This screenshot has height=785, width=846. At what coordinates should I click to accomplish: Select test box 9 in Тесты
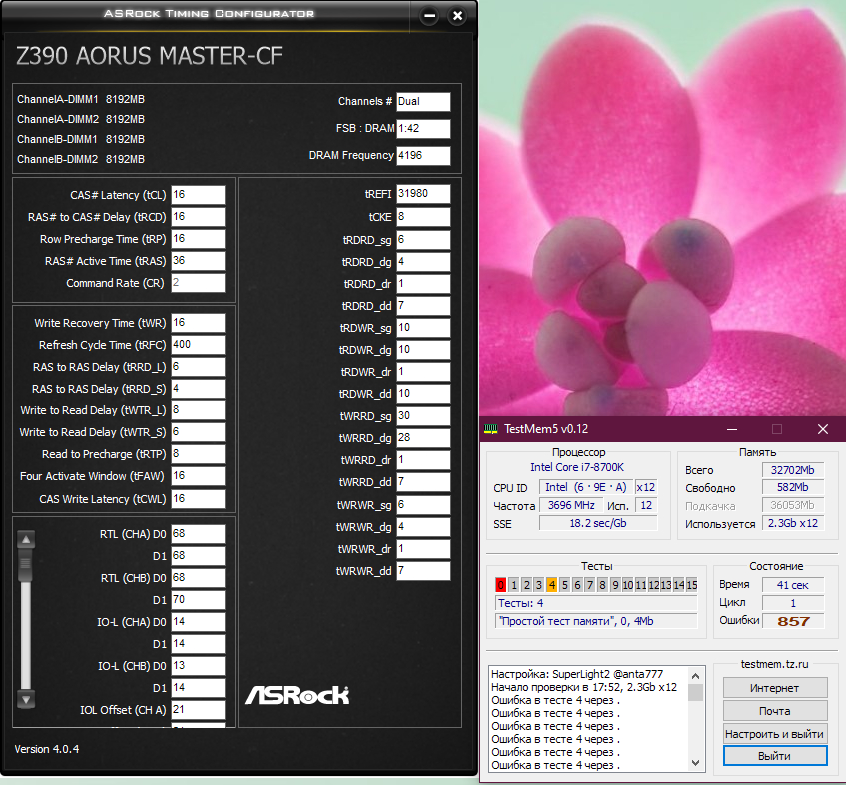[x=615, y=585]
